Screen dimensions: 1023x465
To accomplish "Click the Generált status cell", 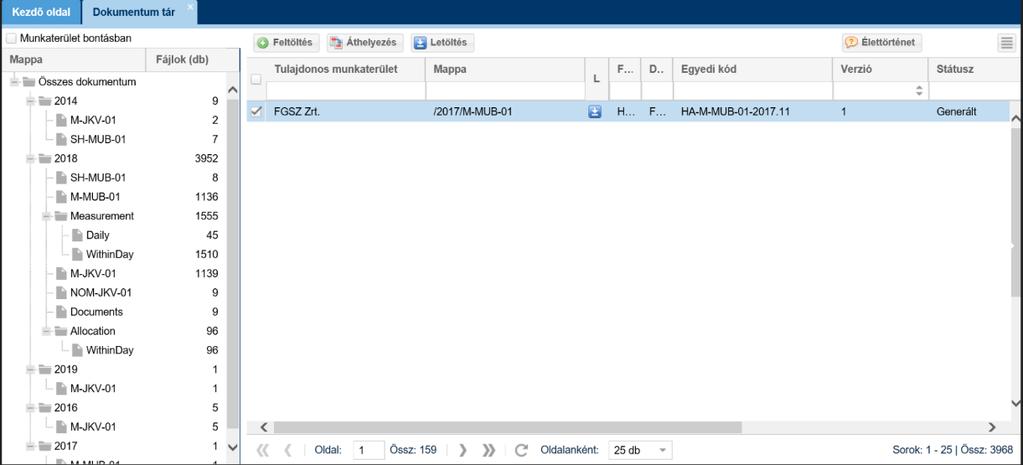I will [x=956, y=112].
